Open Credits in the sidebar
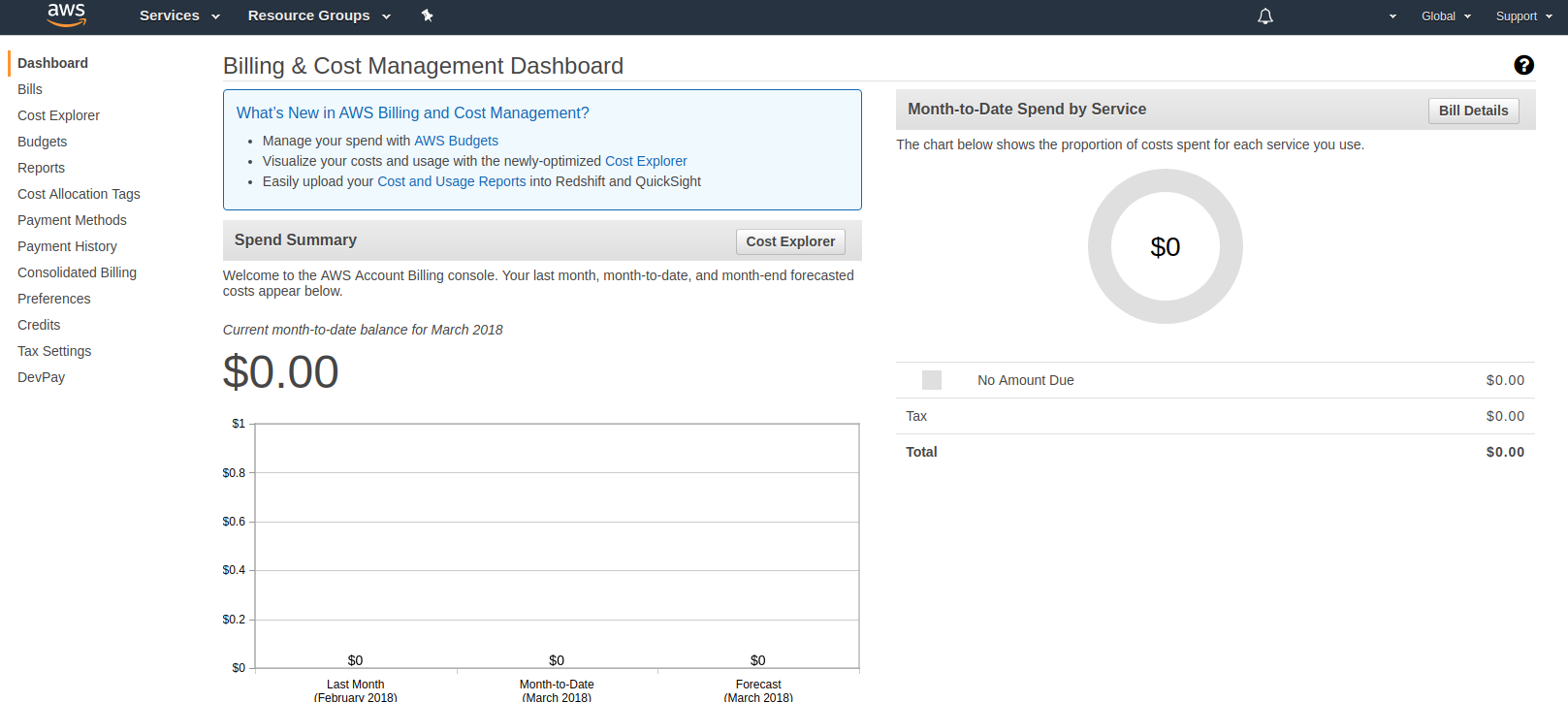 (x=39, y=325)
